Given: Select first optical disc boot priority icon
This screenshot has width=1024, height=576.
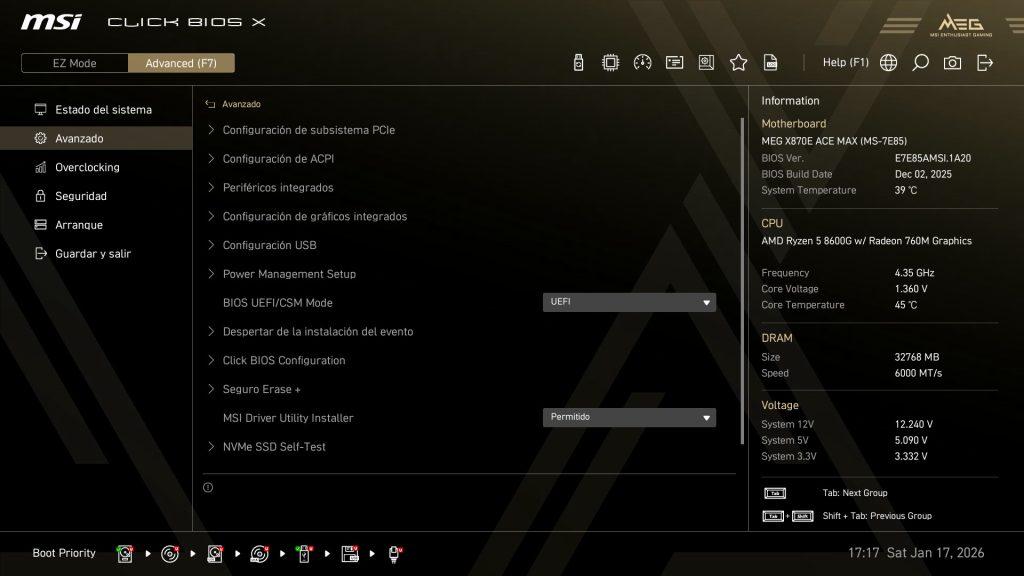Looking at the screenshot, I should 170,554.
